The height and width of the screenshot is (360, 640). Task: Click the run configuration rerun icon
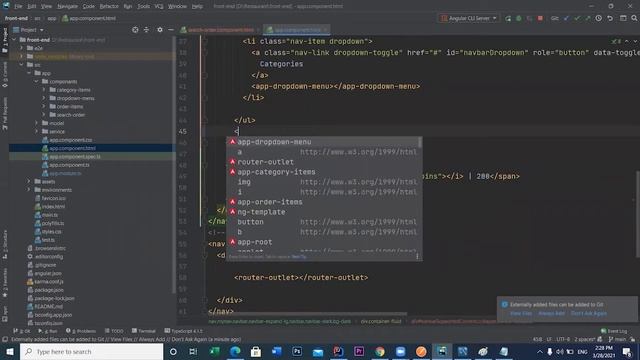[x=508, y=18]
